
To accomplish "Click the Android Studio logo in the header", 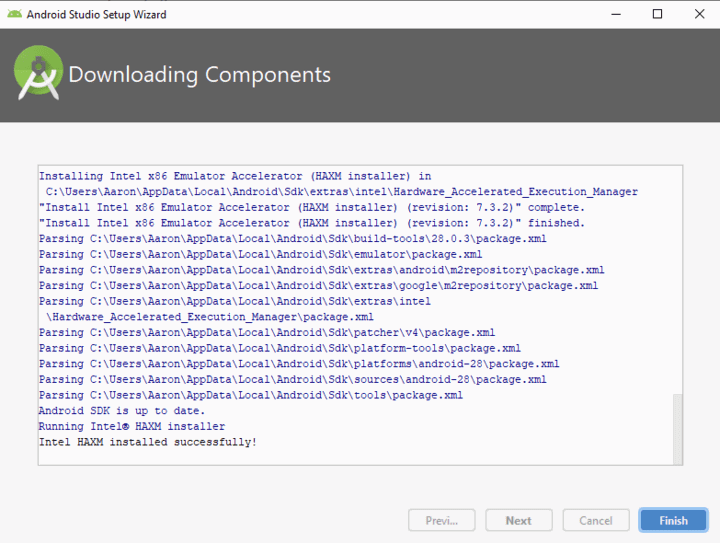I will tap(39, 73).
